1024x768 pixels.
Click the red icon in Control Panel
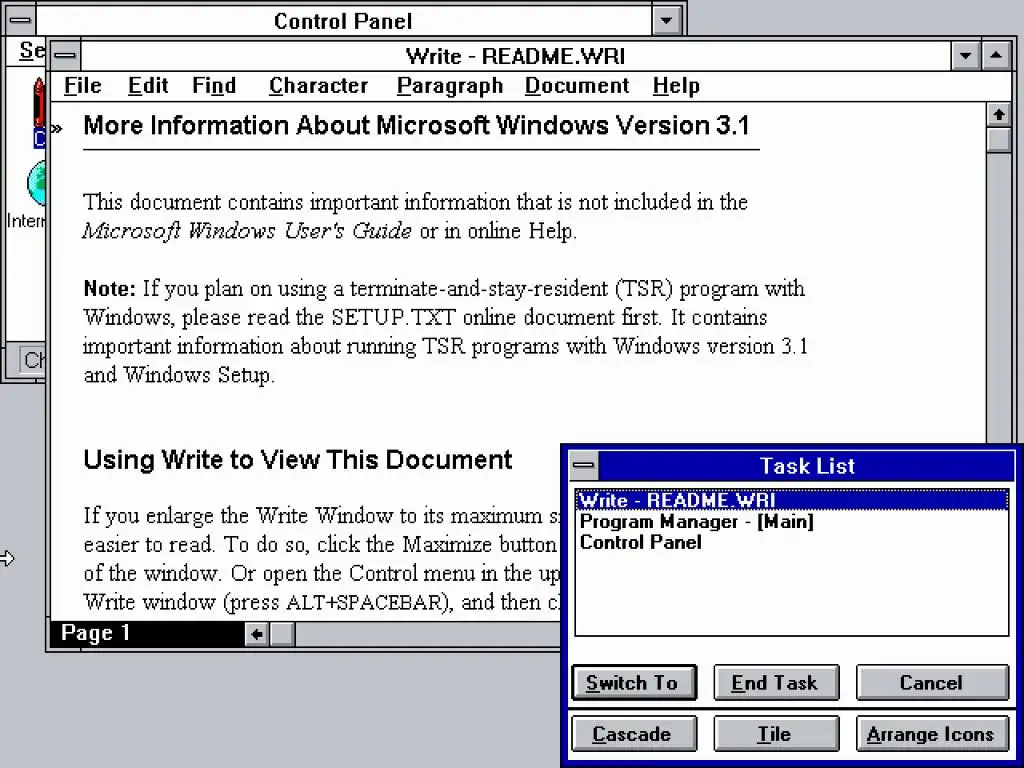click(x=39, y=103)
